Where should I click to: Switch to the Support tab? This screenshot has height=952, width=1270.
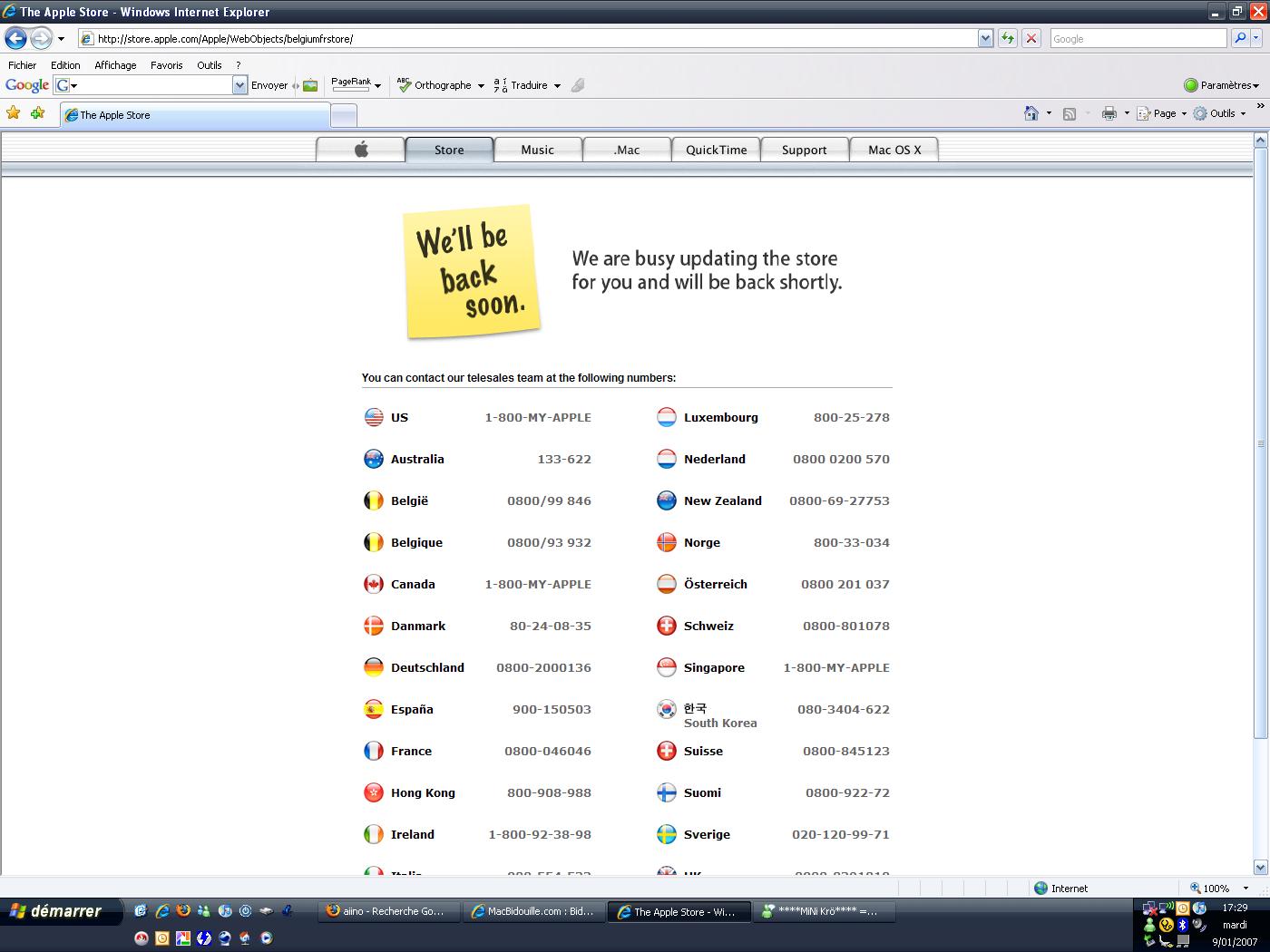(x=804, y=150)
